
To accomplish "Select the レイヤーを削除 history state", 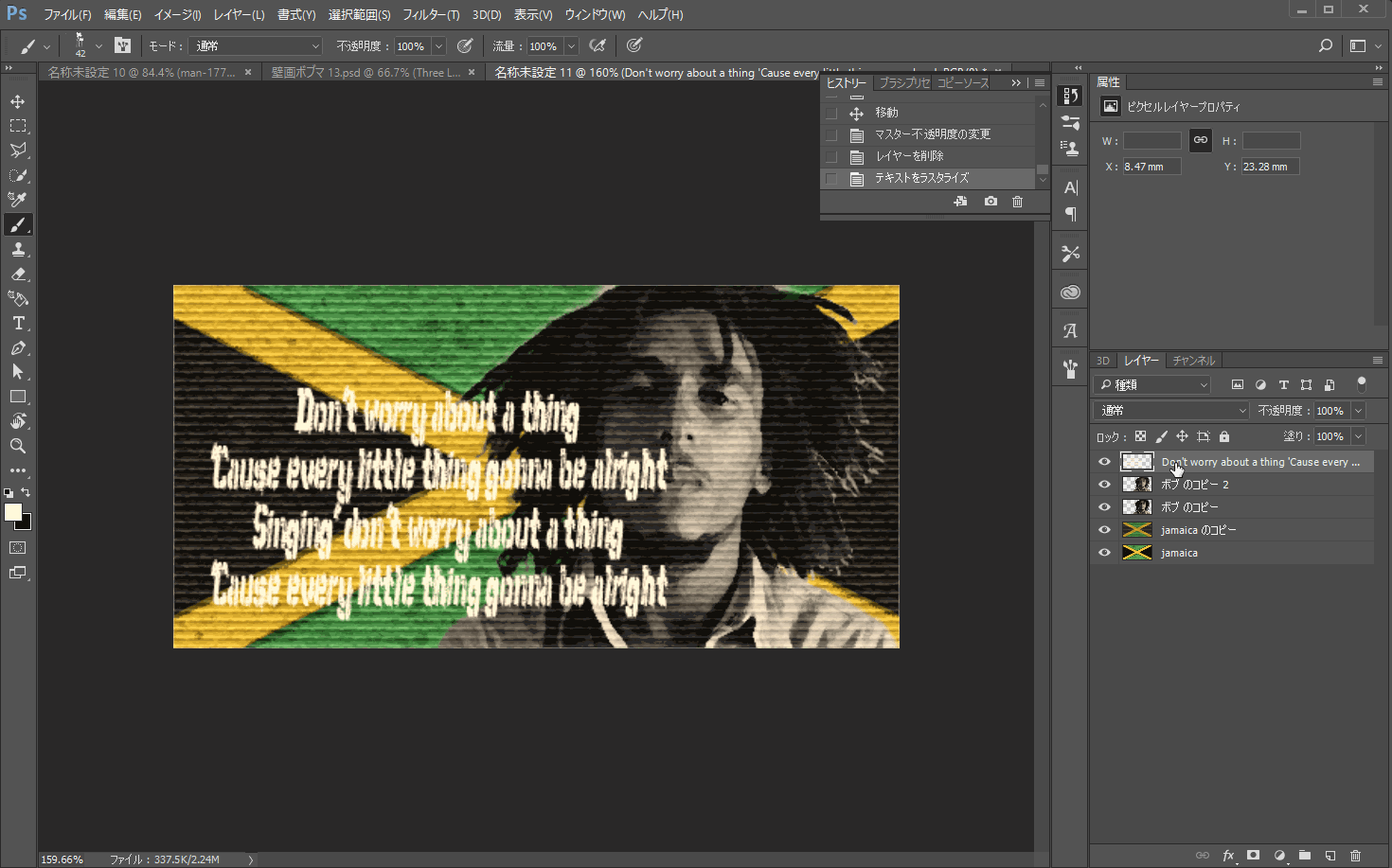I will 927,156.
